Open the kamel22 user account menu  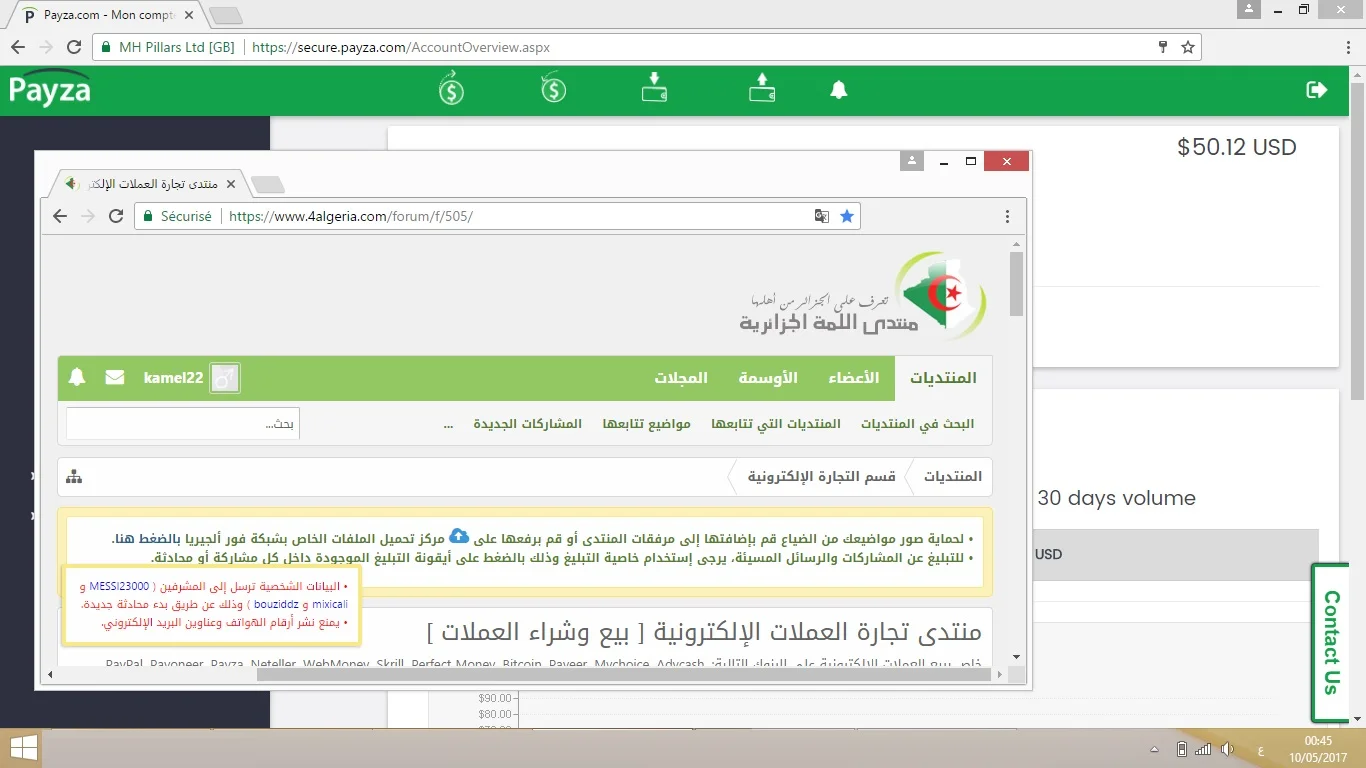click(x=173, y=378)
